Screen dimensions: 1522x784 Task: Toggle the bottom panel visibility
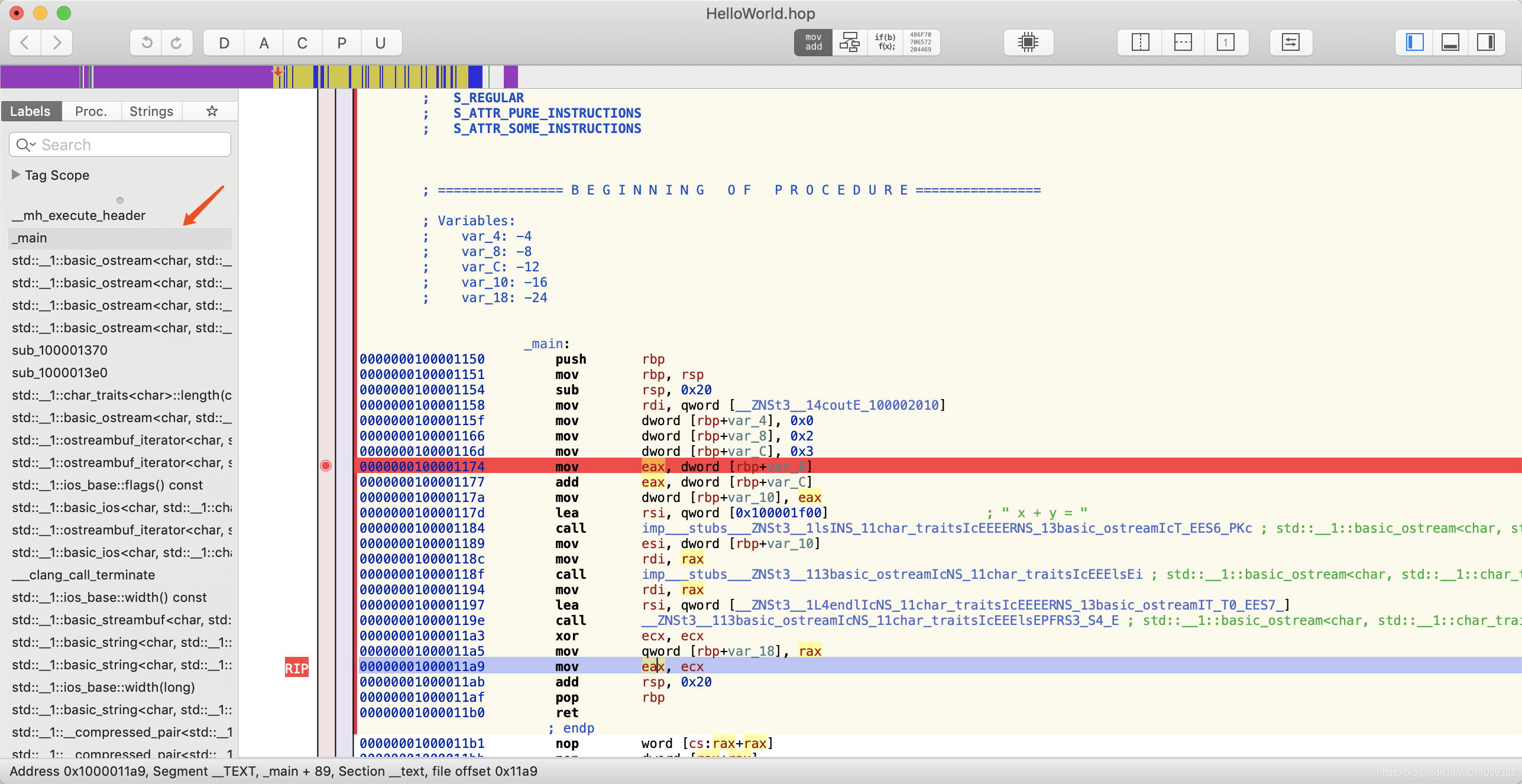point(1450,43)
